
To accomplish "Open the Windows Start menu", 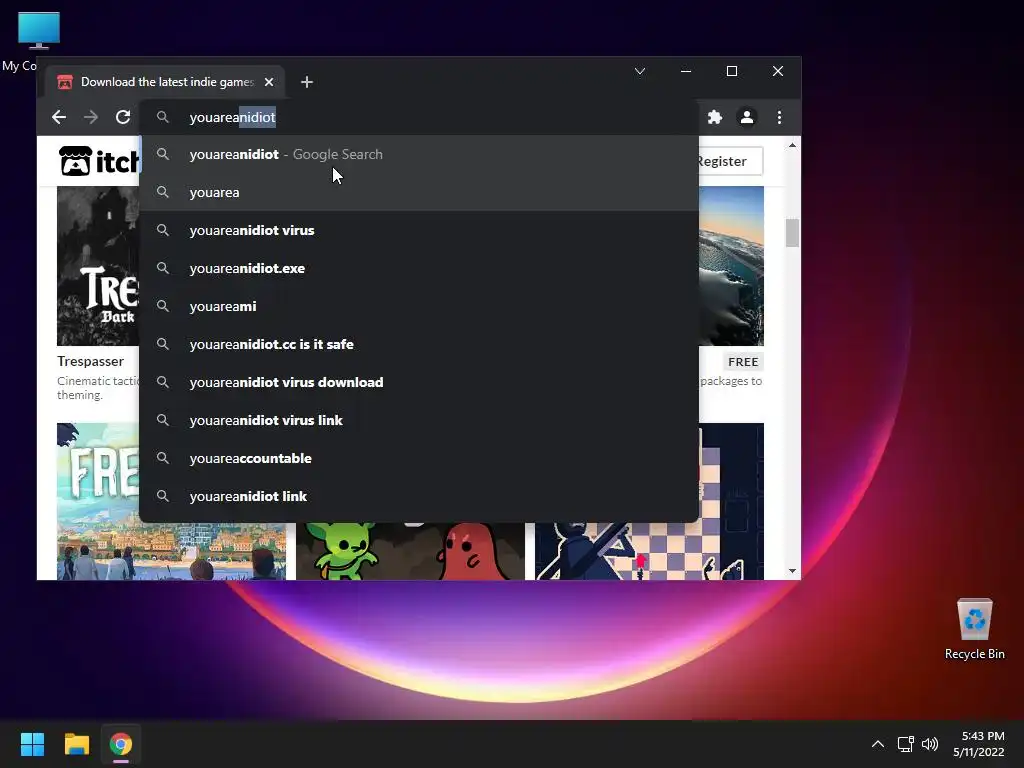I will click(32, 744).
